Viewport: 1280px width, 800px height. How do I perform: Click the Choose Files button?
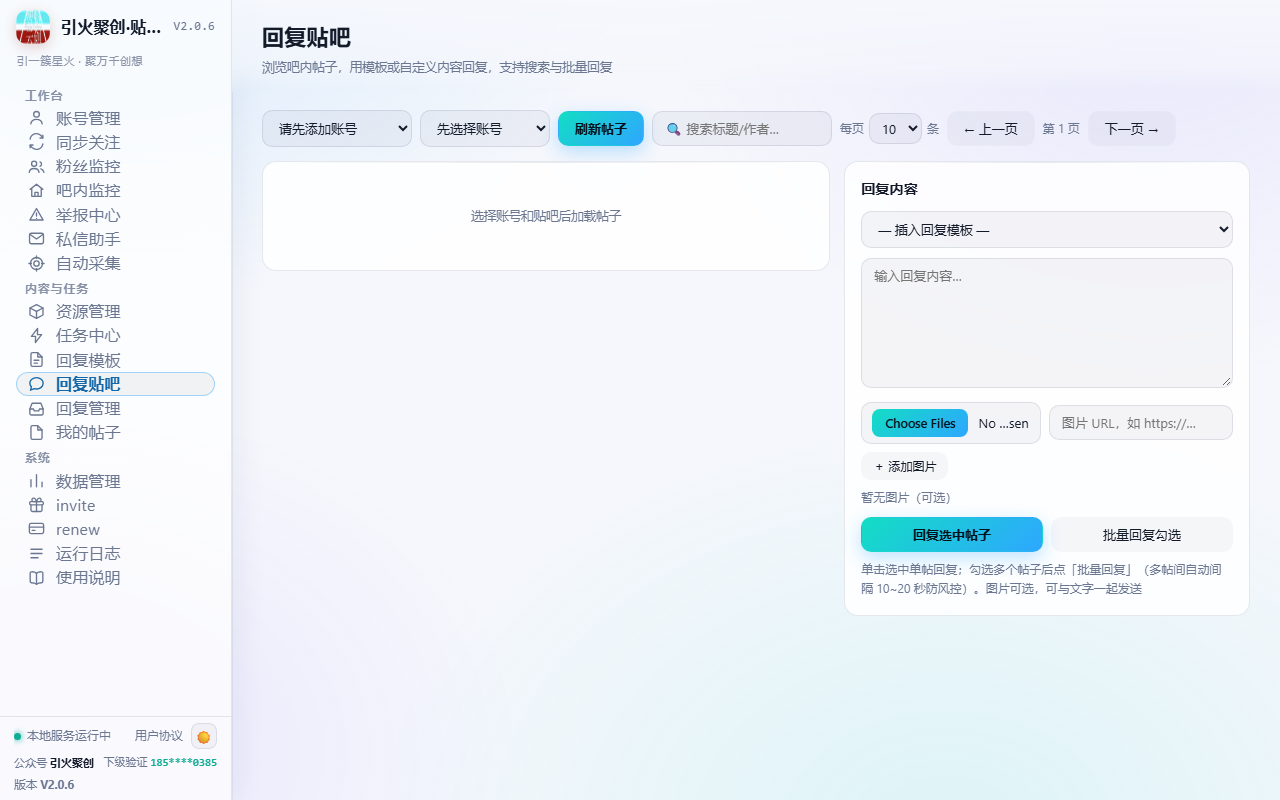pos(920,423)
